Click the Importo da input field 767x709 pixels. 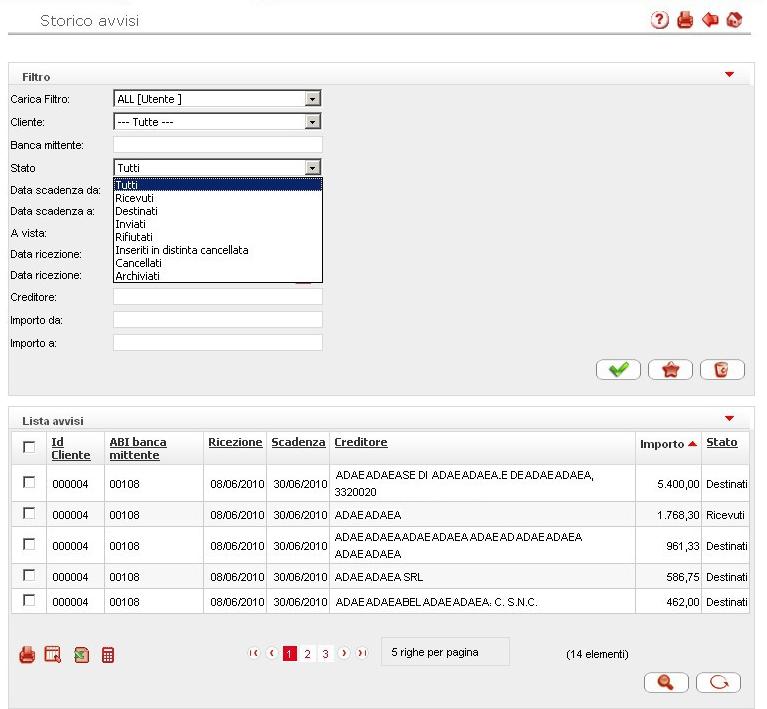pos(217,320)
